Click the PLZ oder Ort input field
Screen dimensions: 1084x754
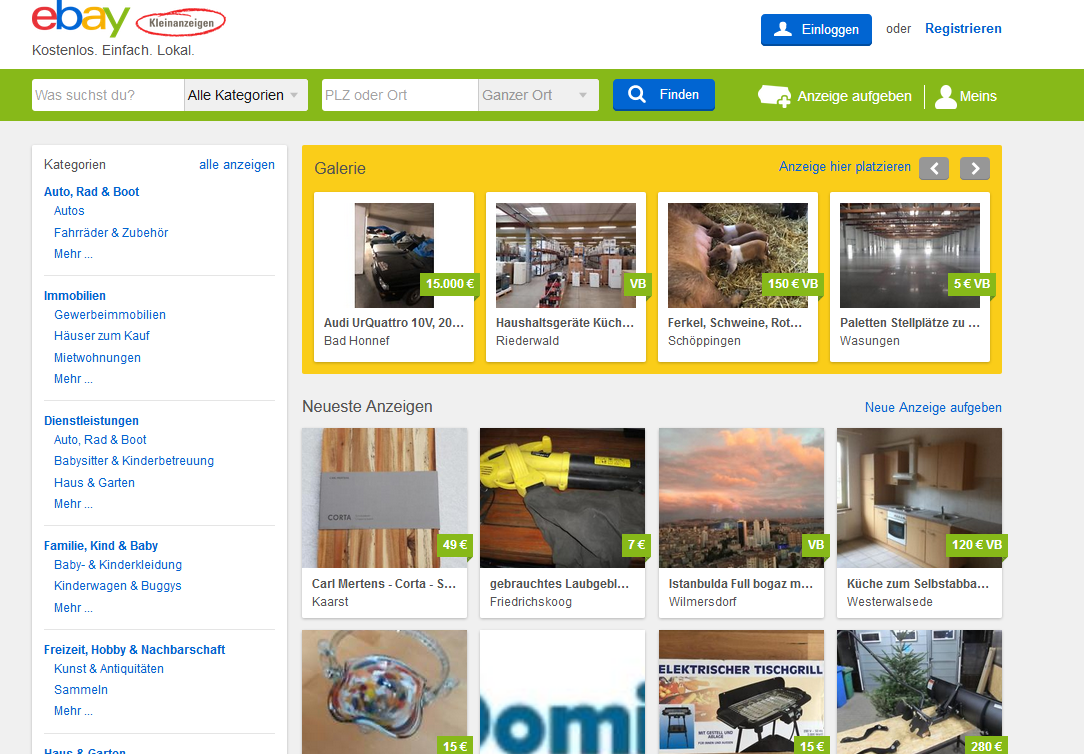click(400, 95)
